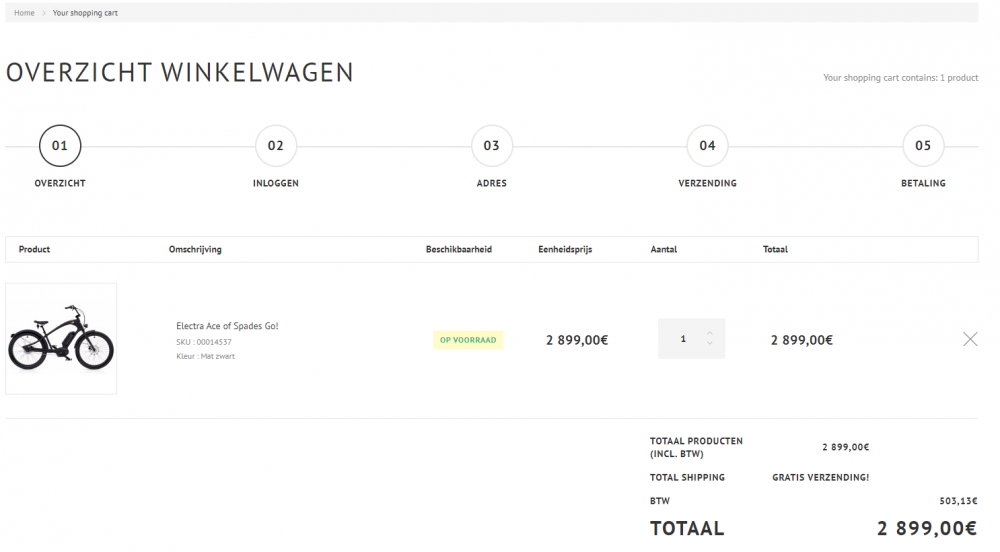The height and width of the screenshot is (552, 1000).
Task: Select step 04 Verzending circle
Action: (x=707, y=145)
